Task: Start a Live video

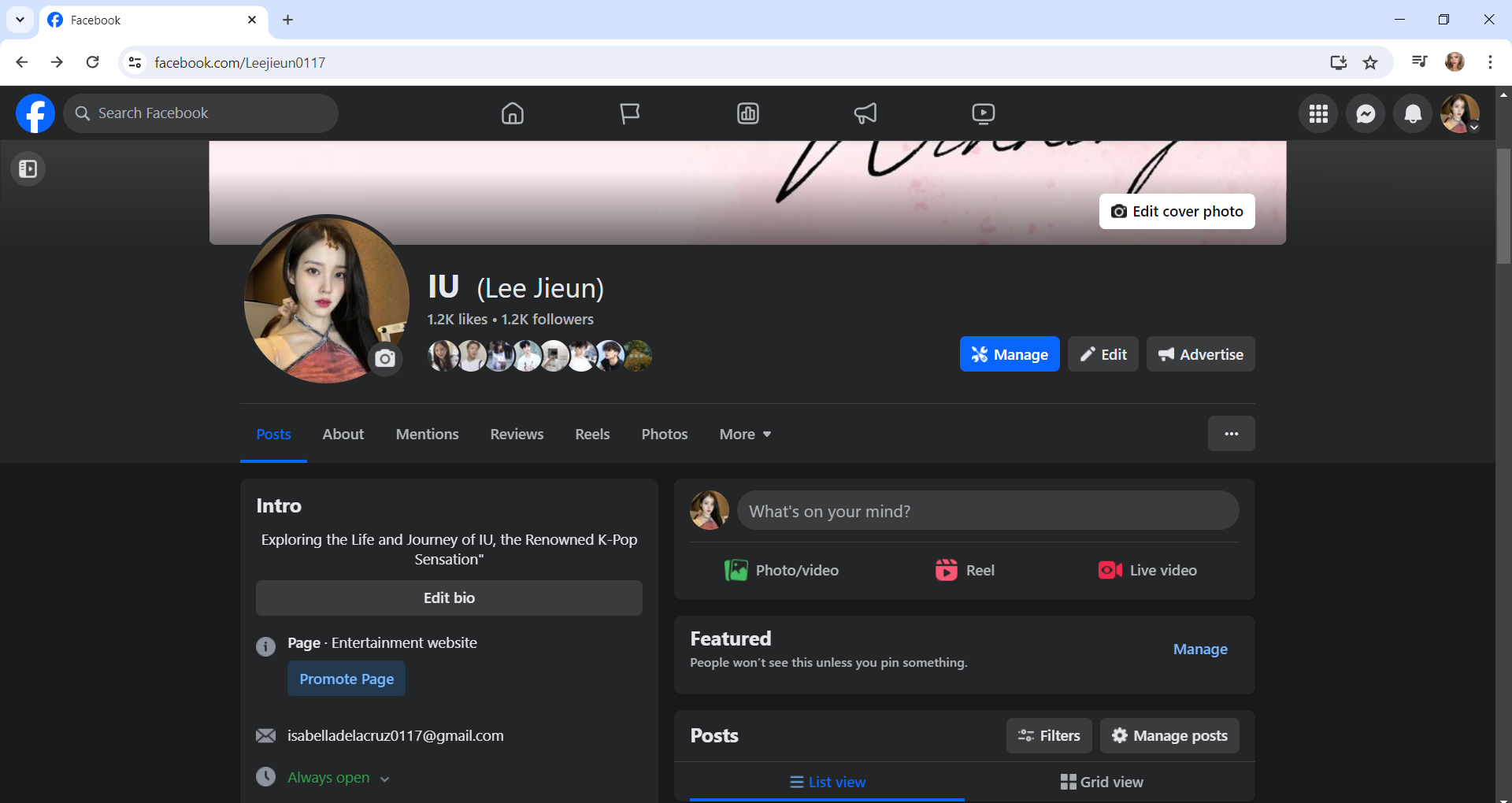Action: (x=1147, y=570)
